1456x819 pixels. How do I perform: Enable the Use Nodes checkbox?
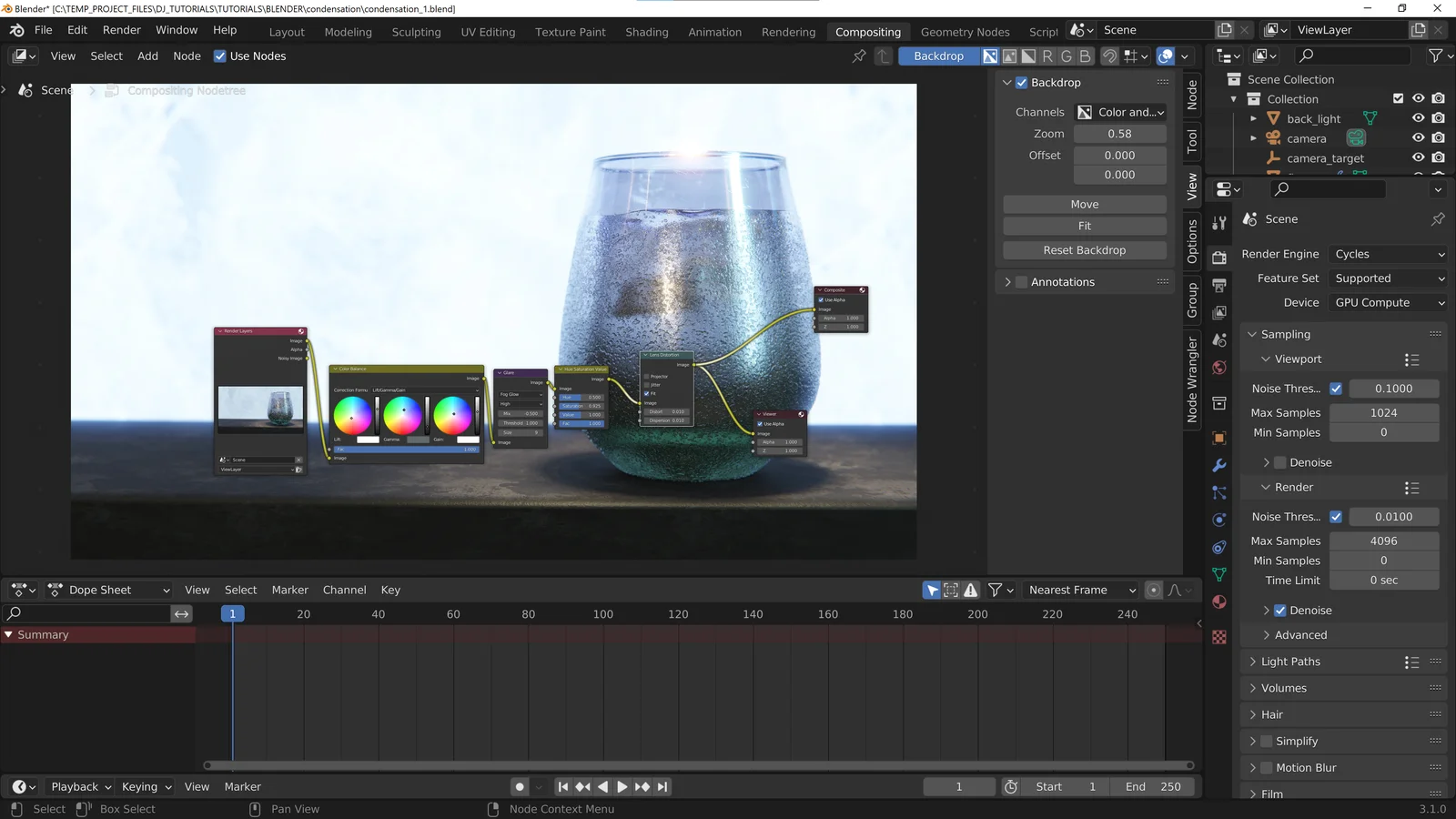pyautogui.click(x=220, y=56)
